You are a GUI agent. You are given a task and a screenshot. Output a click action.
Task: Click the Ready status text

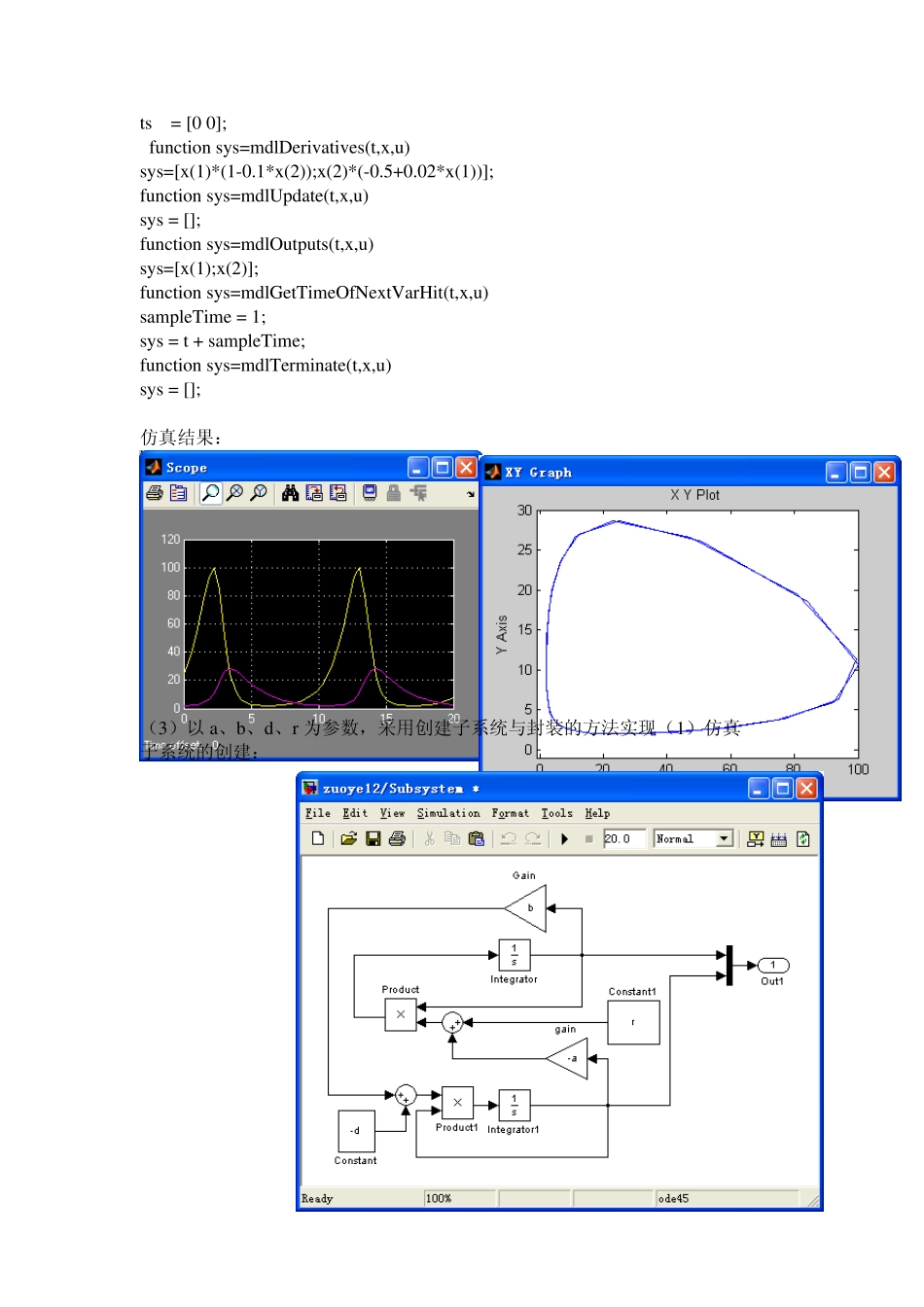(317, 1198)
